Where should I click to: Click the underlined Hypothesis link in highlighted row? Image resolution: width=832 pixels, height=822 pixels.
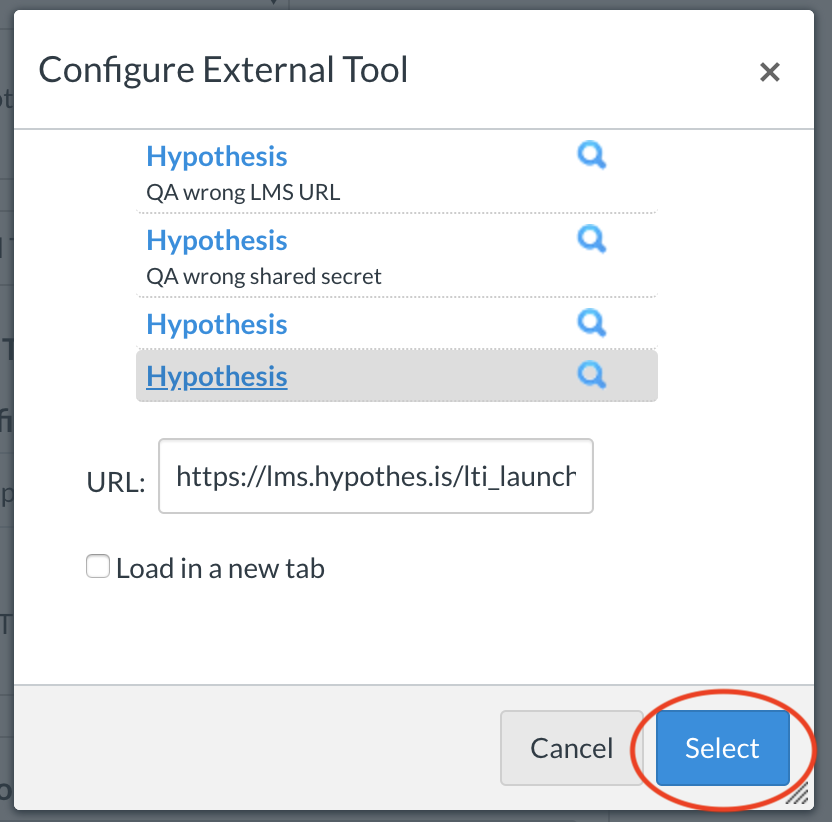216,376
